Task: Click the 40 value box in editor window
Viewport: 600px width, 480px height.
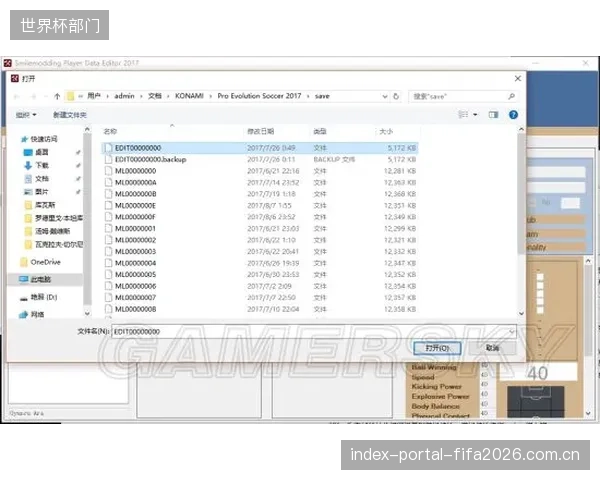Action: click(538, 372)
